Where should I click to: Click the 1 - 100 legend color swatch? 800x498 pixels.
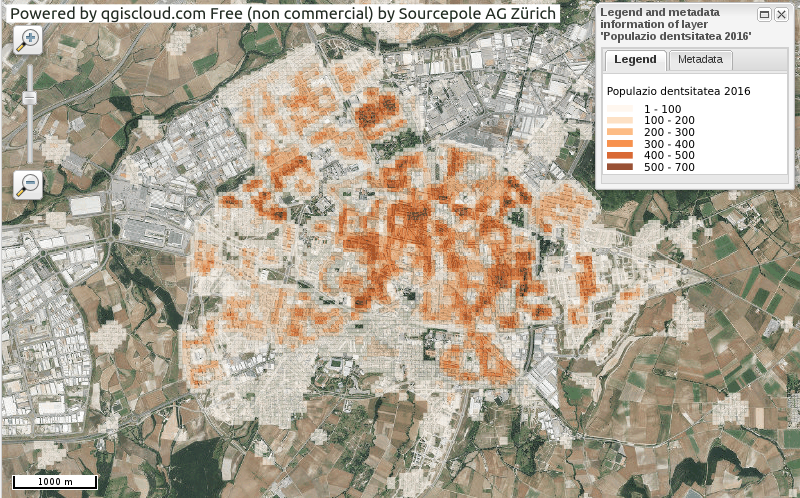[620, 109]
